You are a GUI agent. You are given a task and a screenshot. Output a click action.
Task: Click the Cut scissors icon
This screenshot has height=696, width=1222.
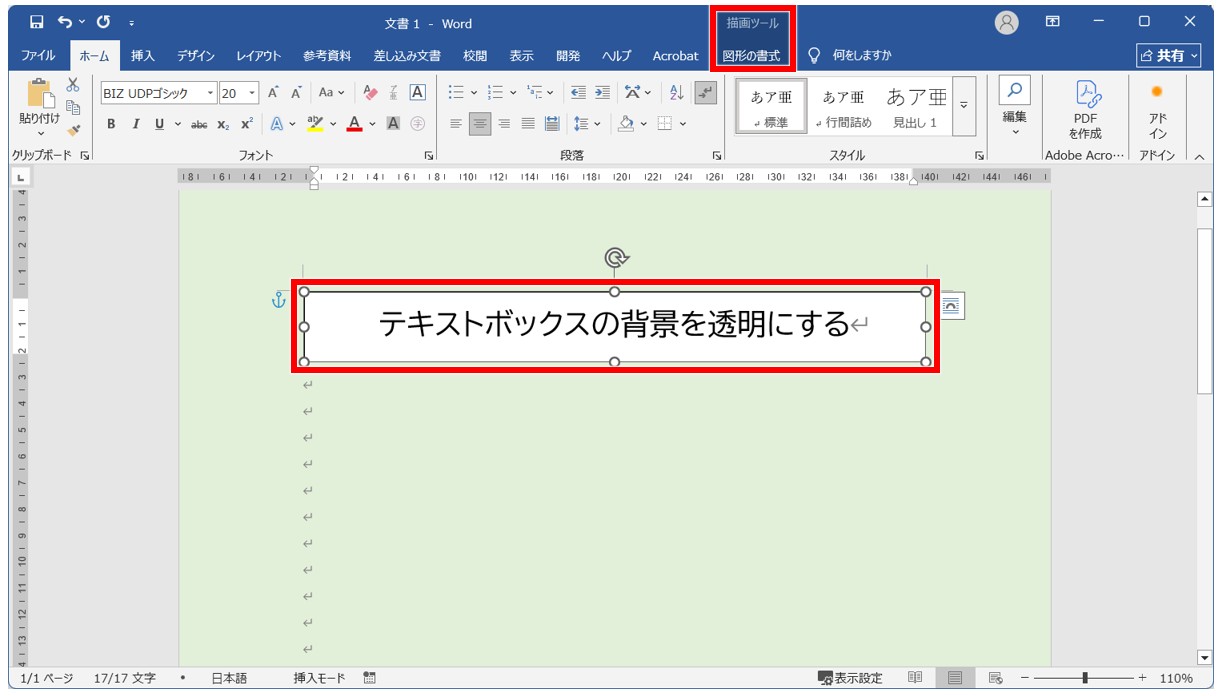tap(73, 85)
